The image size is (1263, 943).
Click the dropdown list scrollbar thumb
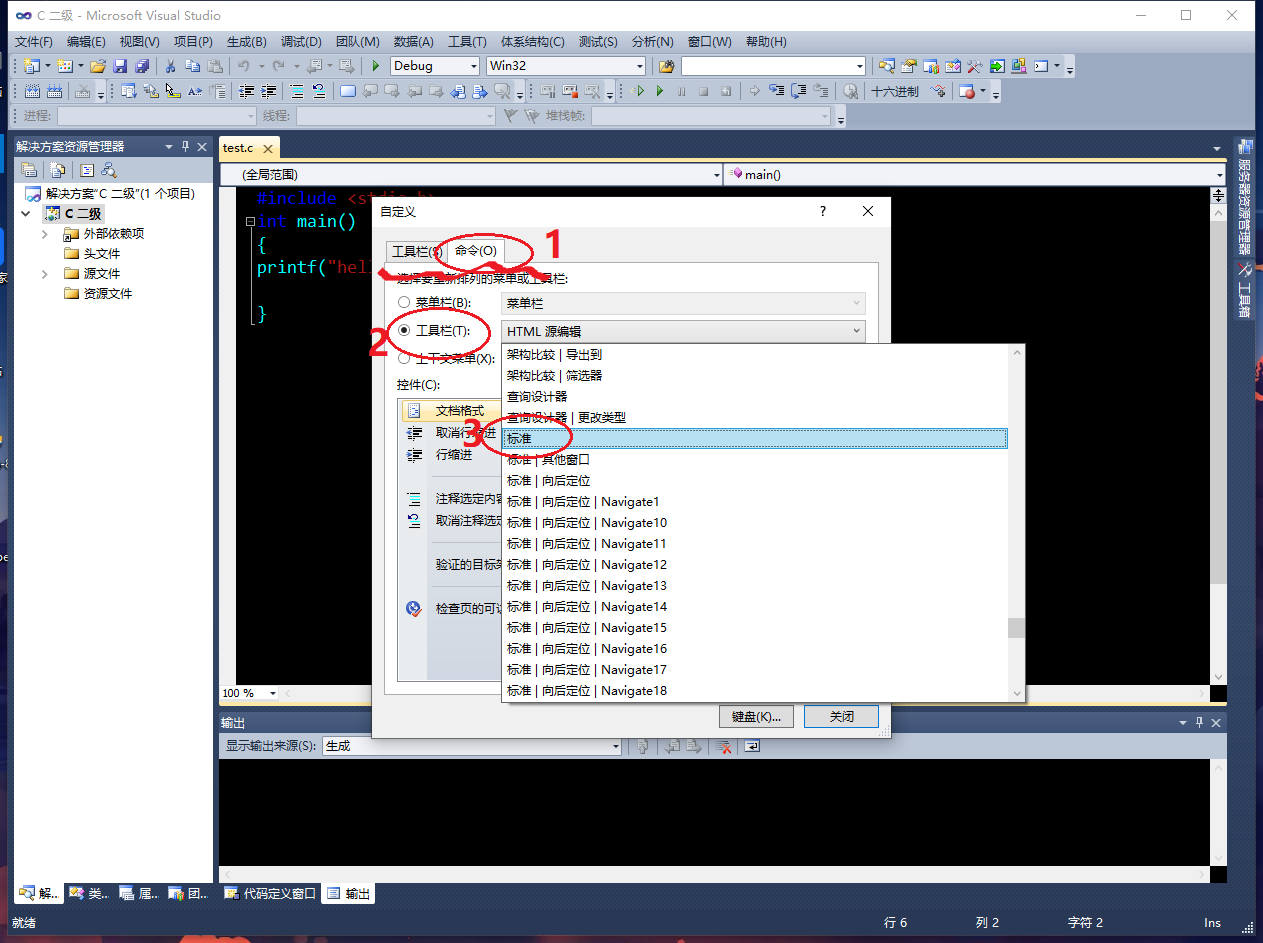pyautogui.click(x=1016, y=628)
